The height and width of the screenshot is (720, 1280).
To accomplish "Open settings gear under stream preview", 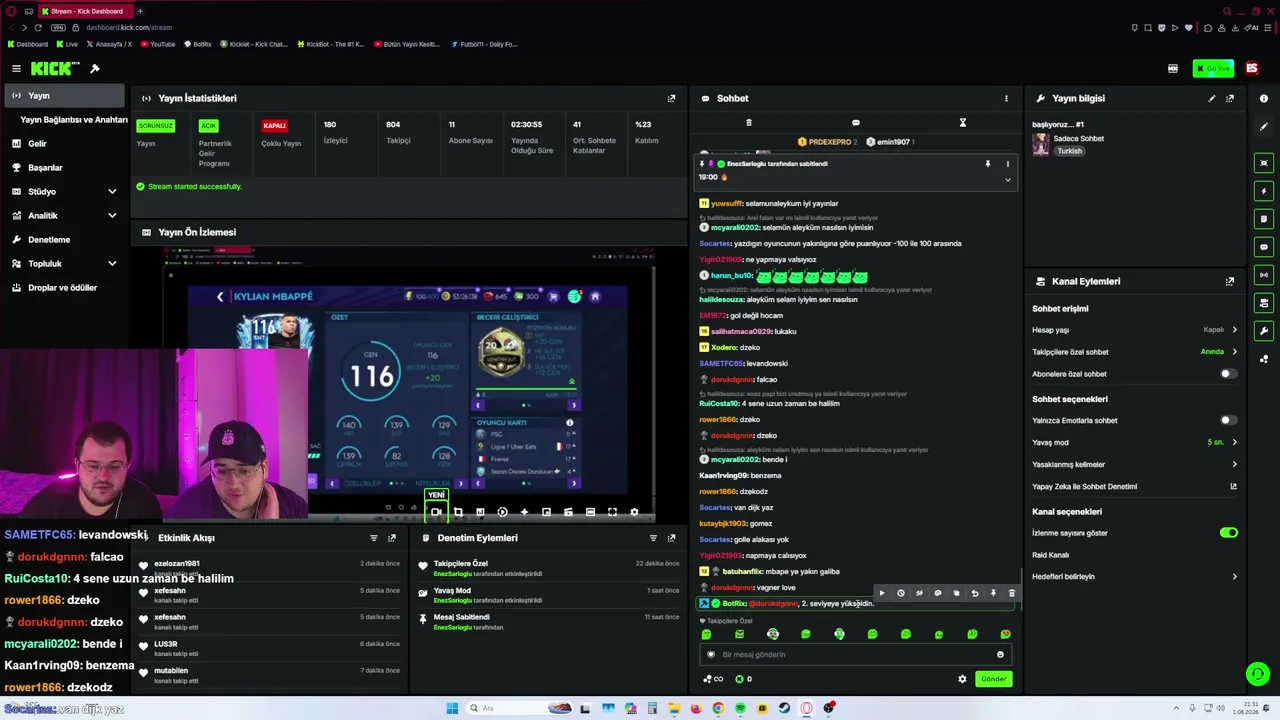I will tap(634, 512).
